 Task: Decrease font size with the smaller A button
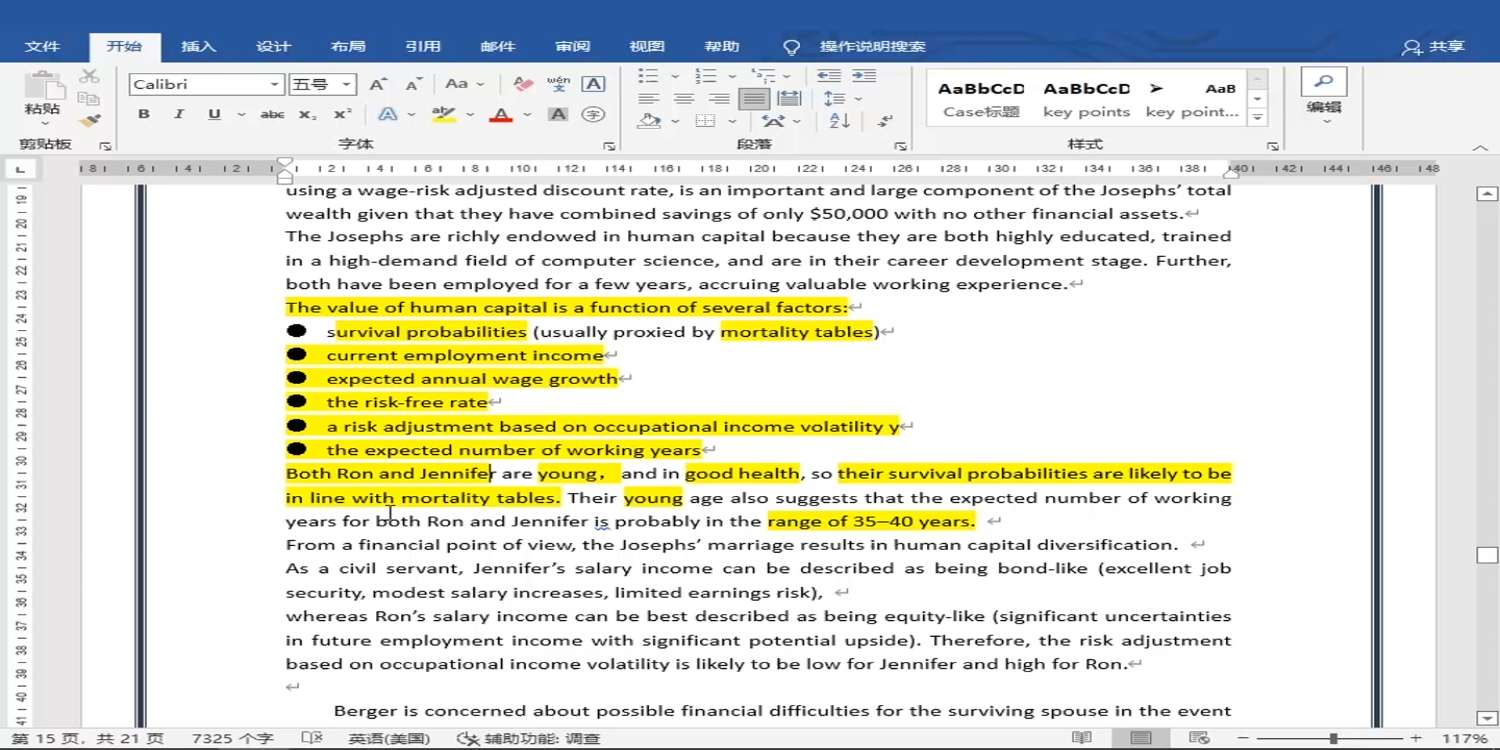[413, 85]
